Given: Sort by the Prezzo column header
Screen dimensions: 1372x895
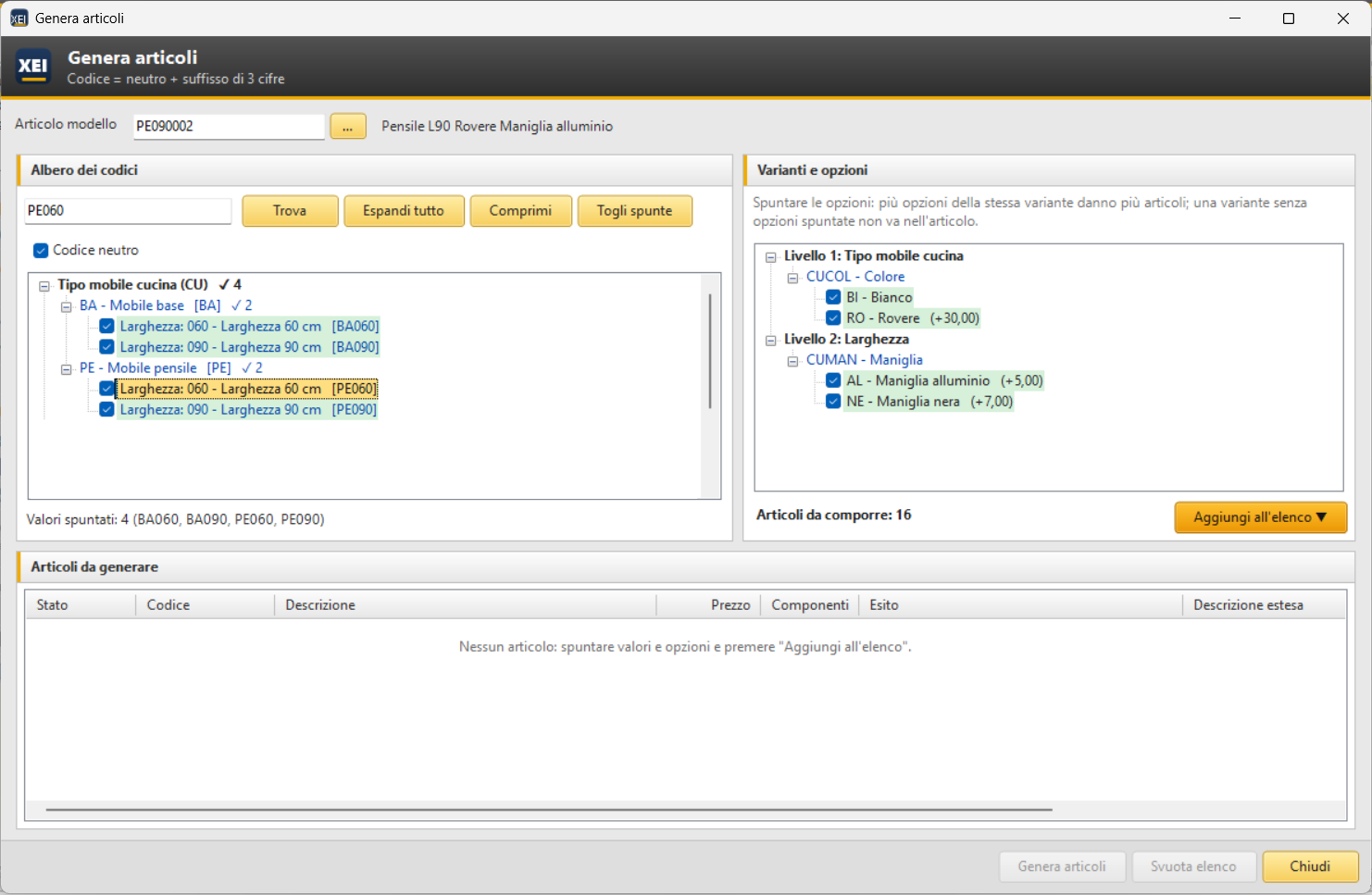Looking at the screenshot, I should (708, 605).
